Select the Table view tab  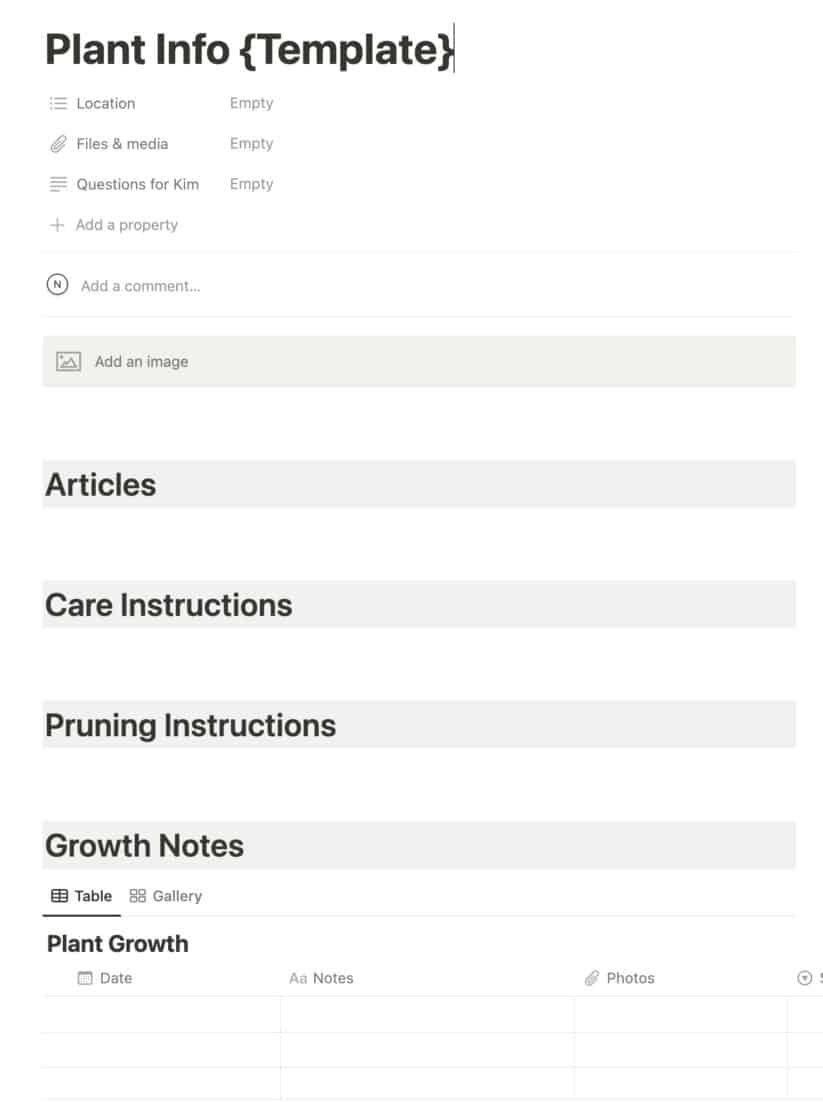82,896
